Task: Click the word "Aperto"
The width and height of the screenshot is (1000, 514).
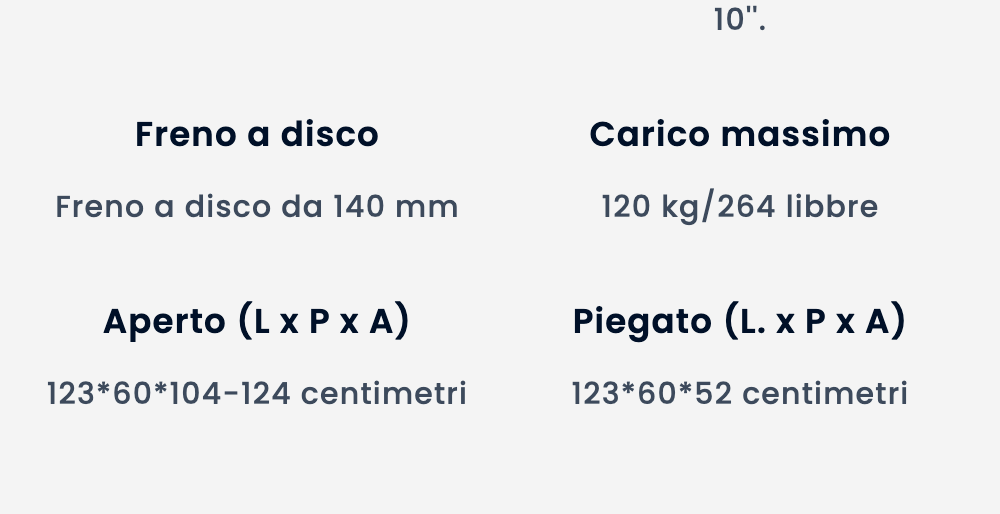Action: click(165, 321)
